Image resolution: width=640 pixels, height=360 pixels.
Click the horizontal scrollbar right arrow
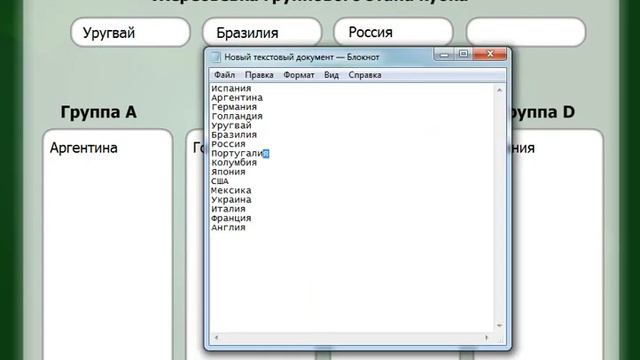point(486,338)
